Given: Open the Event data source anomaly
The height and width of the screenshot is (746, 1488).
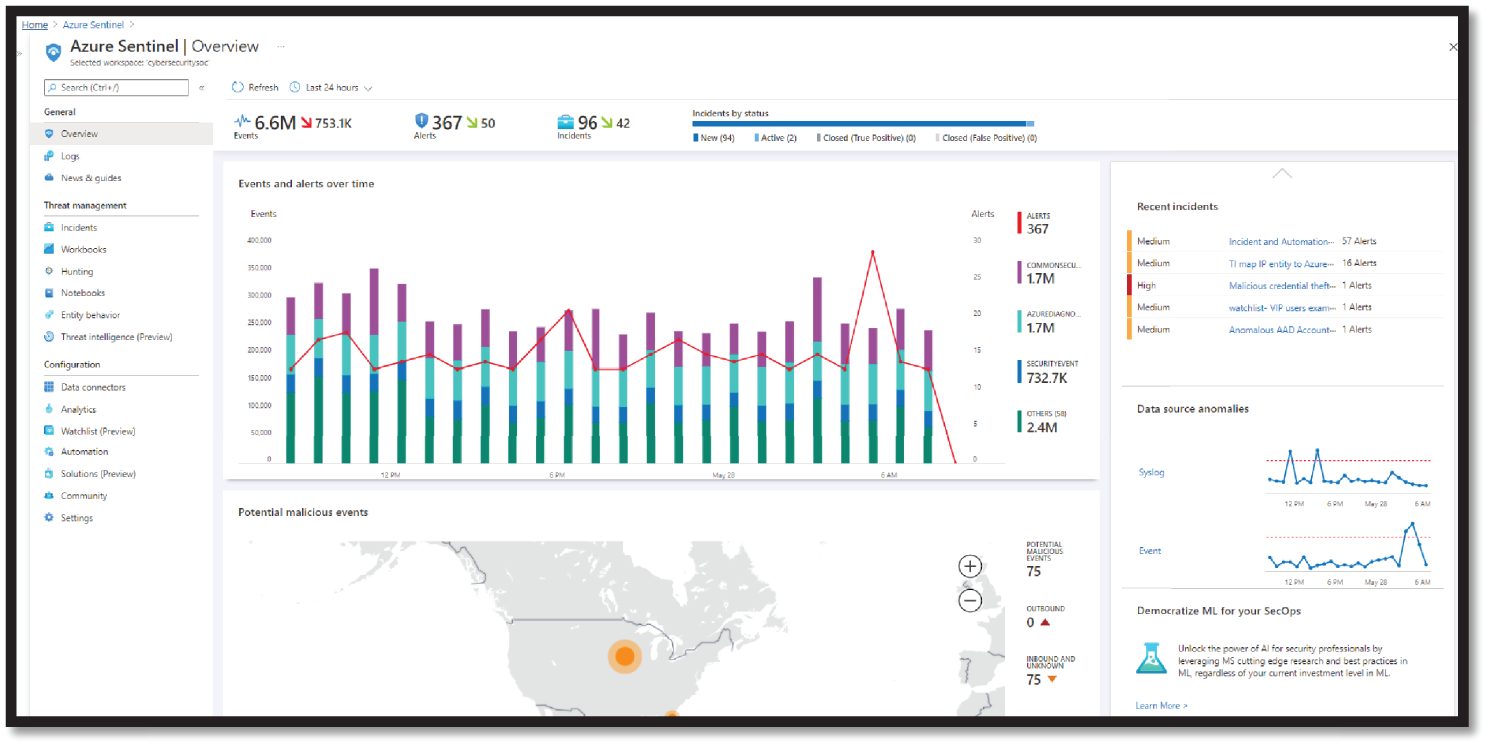Looking at the screenshot, I should pyautogui.click(x=1150, y=551).
